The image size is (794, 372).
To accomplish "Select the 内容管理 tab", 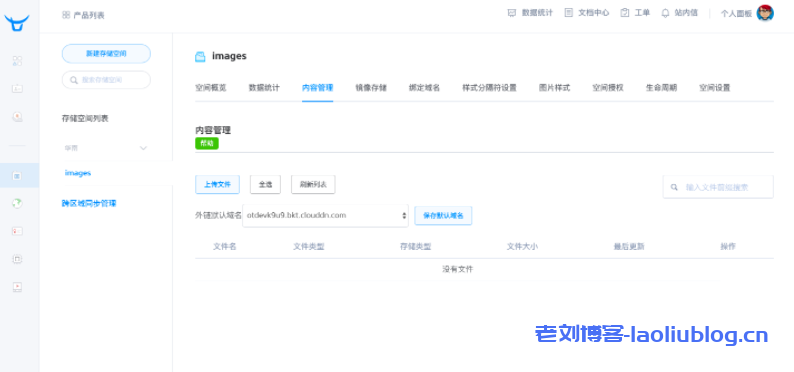I will (317, 88).
